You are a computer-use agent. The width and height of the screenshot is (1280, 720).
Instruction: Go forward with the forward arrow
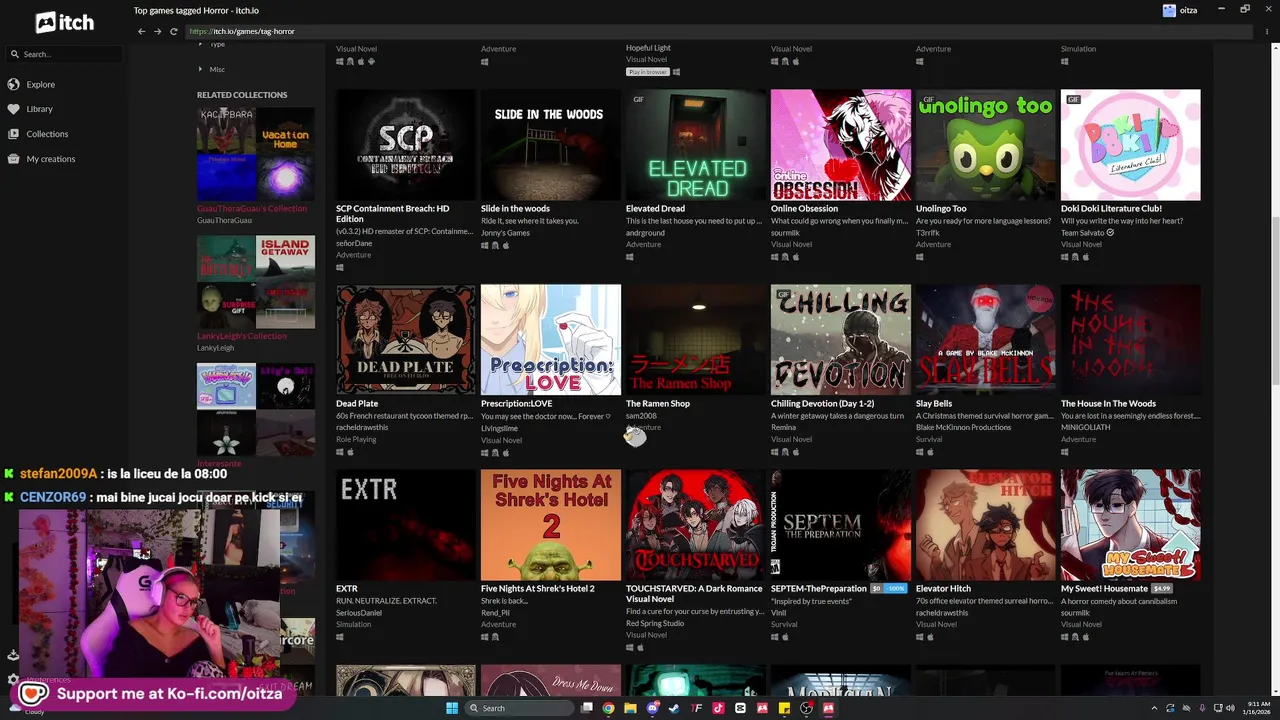pos(157,31)
